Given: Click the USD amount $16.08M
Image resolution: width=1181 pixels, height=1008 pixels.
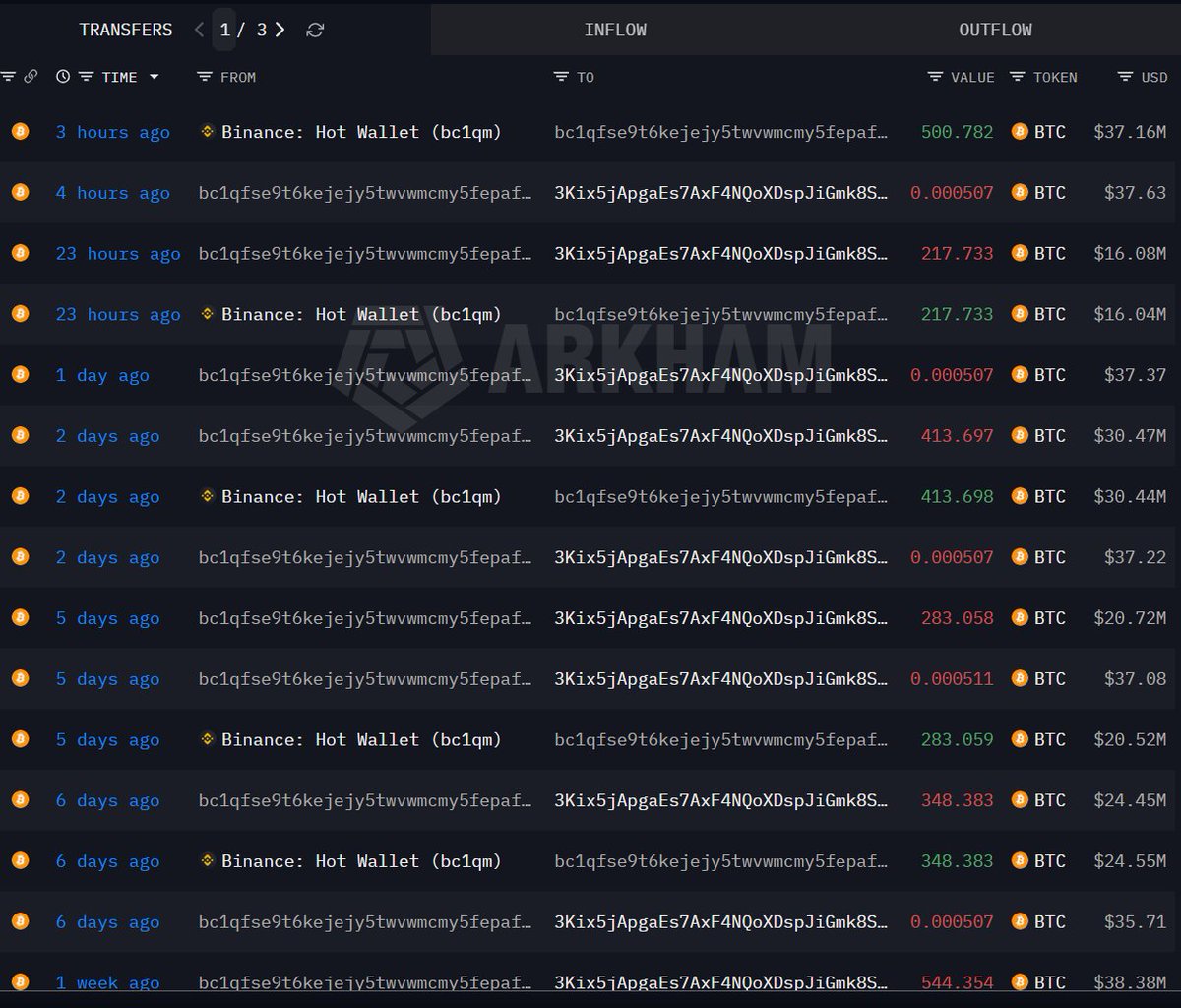Looking at the screenshot, I should tap(1130, 253).
